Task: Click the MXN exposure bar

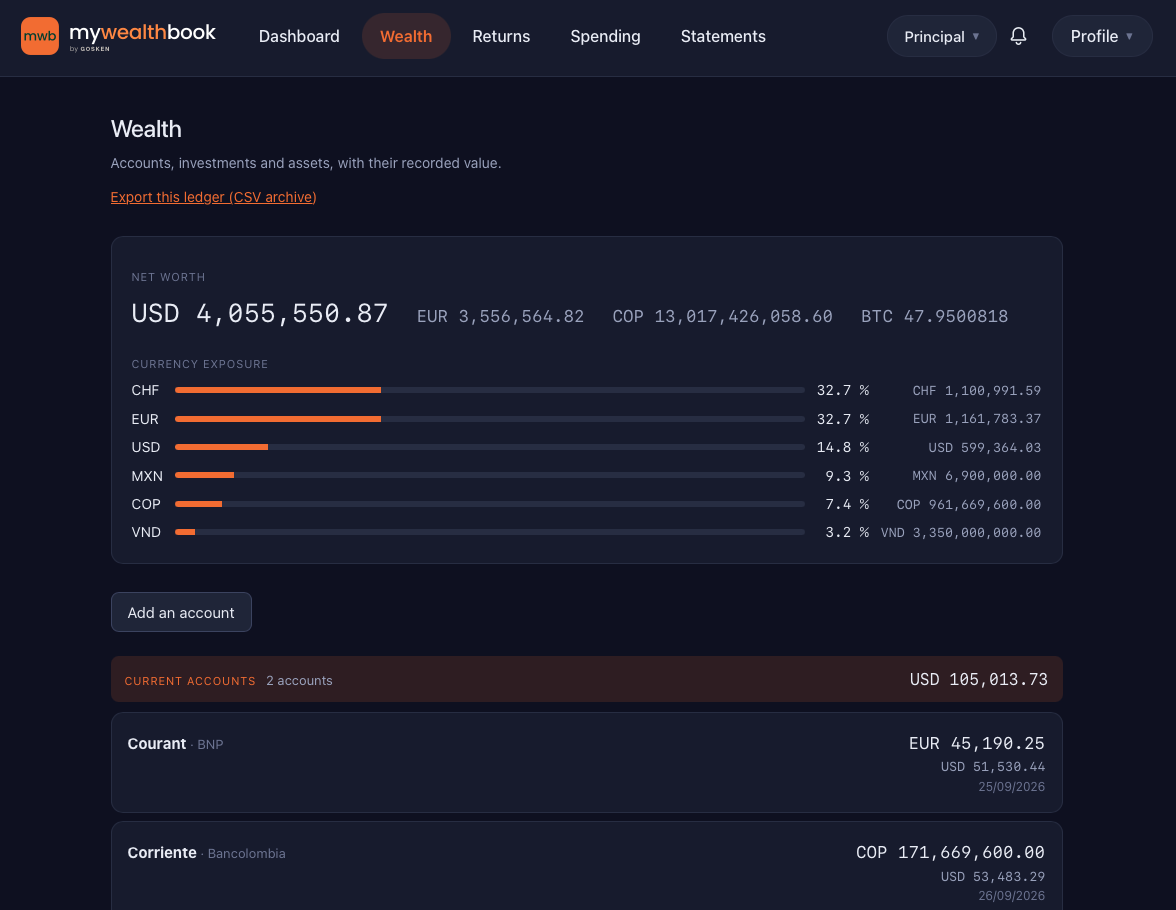Action: pyautogui.click(x=490, y=476)
